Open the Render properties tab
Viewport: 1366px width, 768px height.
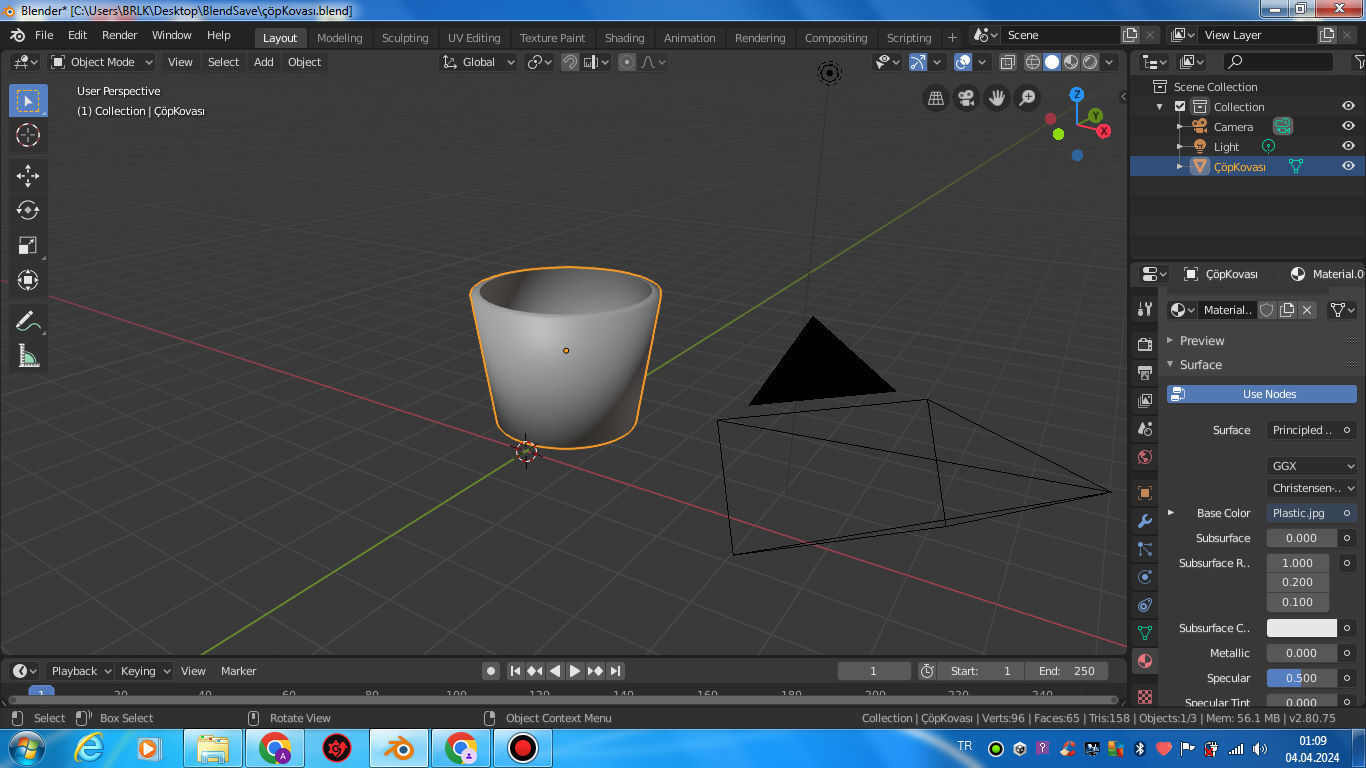(1145, 344)
